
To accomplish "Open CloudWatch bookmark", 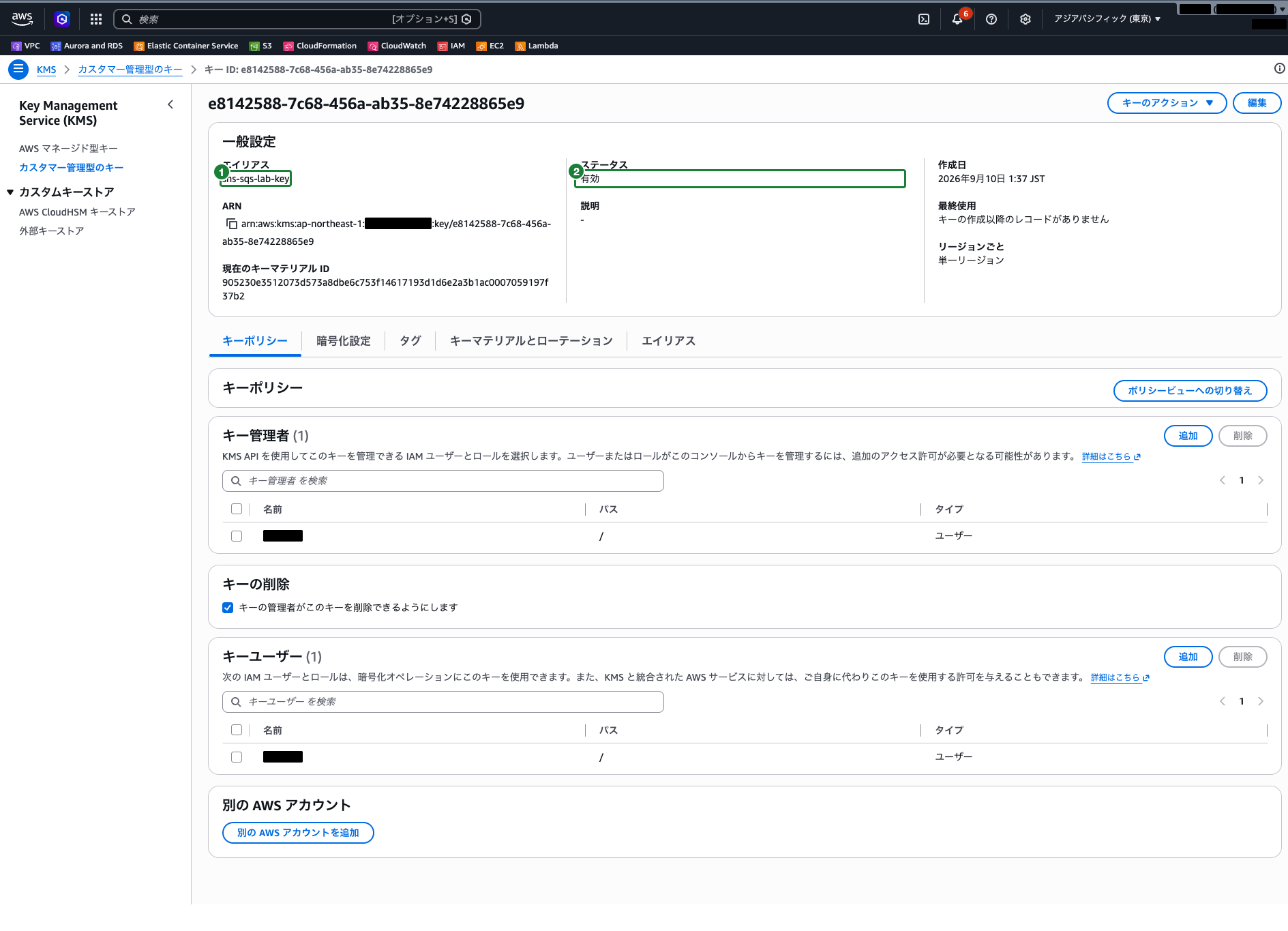I will 397,46.
